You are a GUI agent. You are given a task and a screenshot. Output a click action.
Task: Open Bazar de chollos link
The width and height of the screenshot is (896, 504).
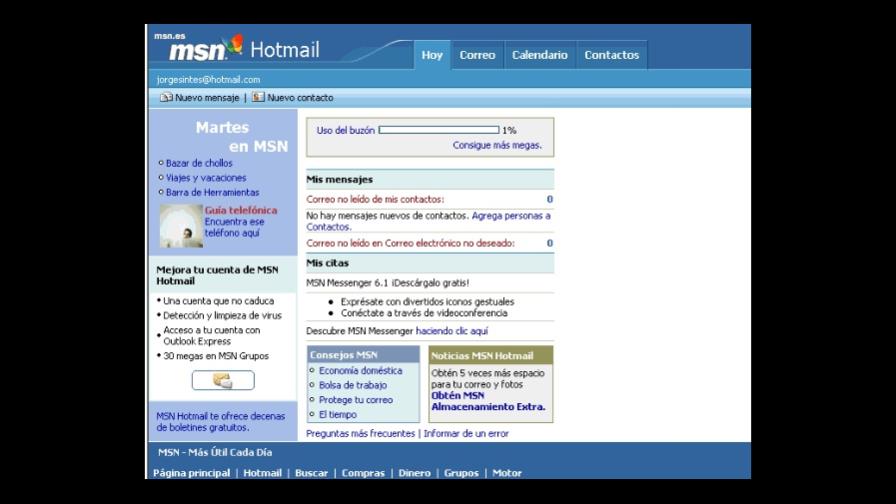(199, 163)
